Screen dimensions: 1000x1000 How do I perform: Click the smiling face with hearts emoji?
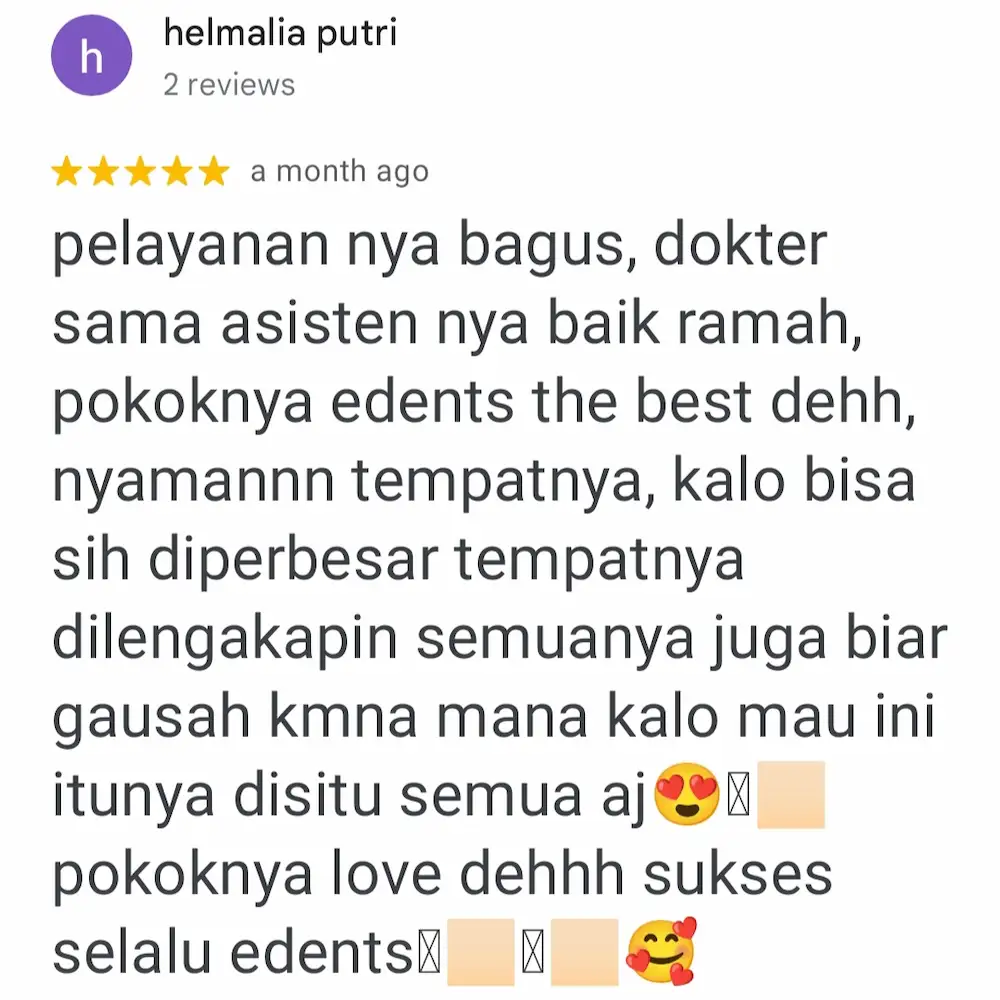pyautogui.click(x=661, y=952)
